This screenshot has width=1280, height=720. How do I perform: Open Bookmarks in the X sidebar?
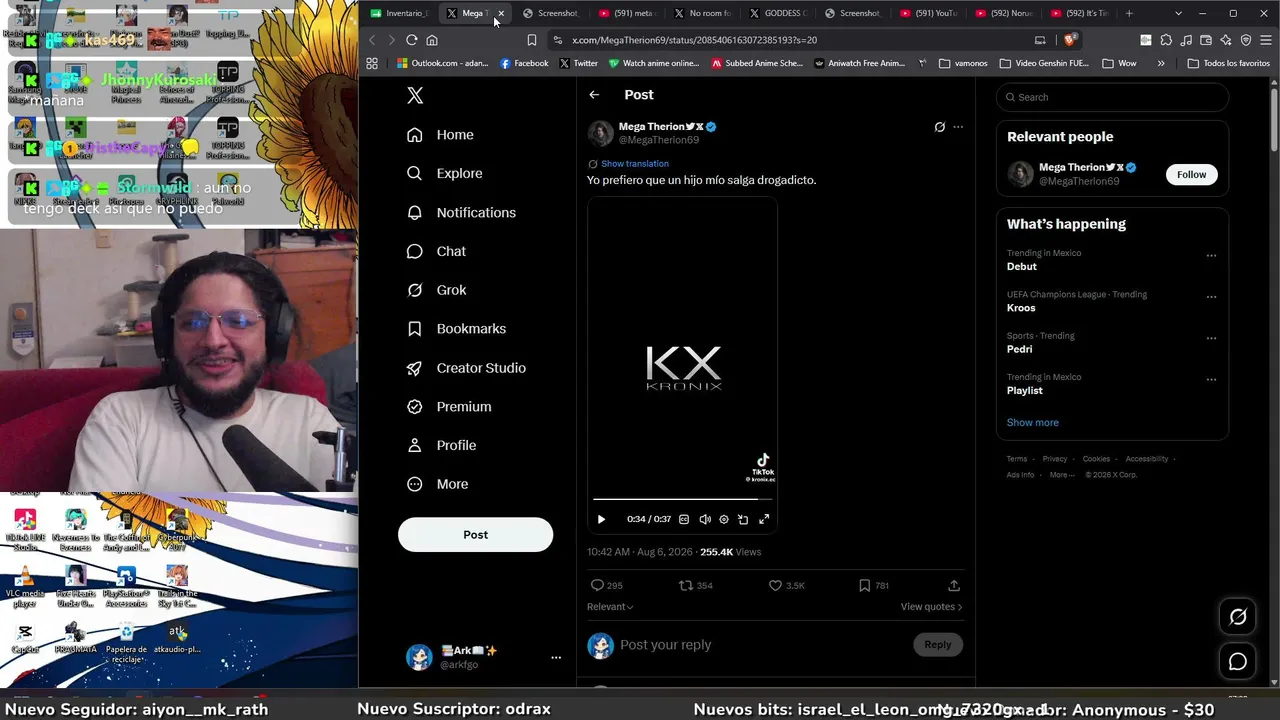point(457,329)
